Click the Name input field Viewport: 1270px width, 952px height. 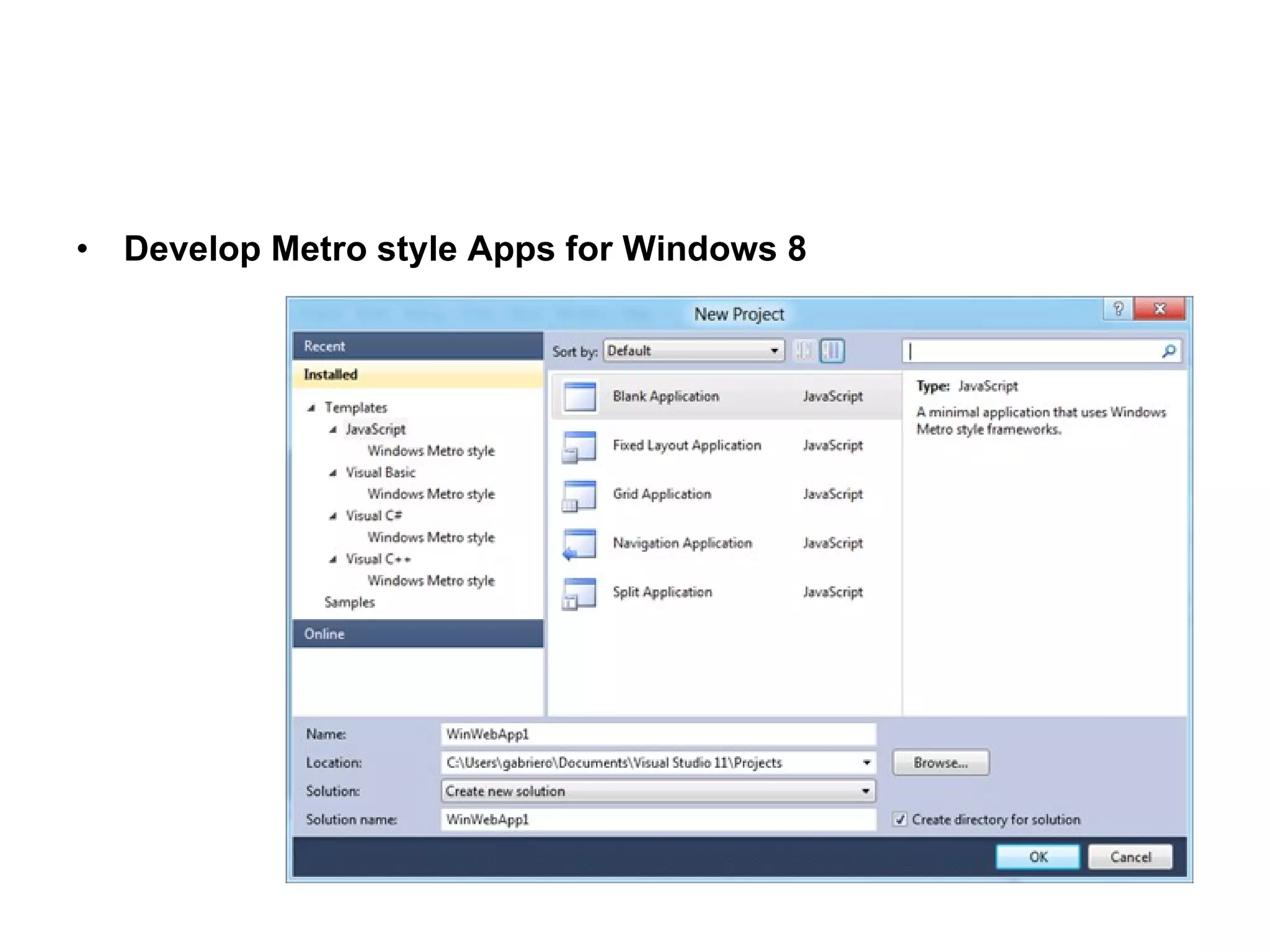tap(658, 734)
